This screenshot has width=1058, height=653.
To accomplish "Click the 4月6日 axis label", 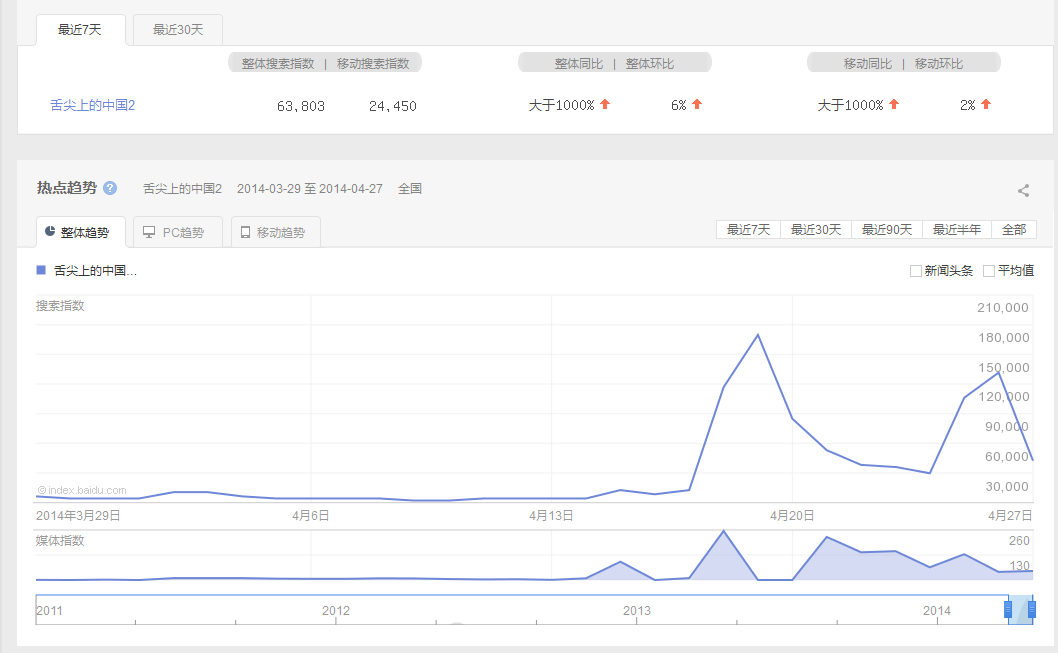I will coord(311,515).
